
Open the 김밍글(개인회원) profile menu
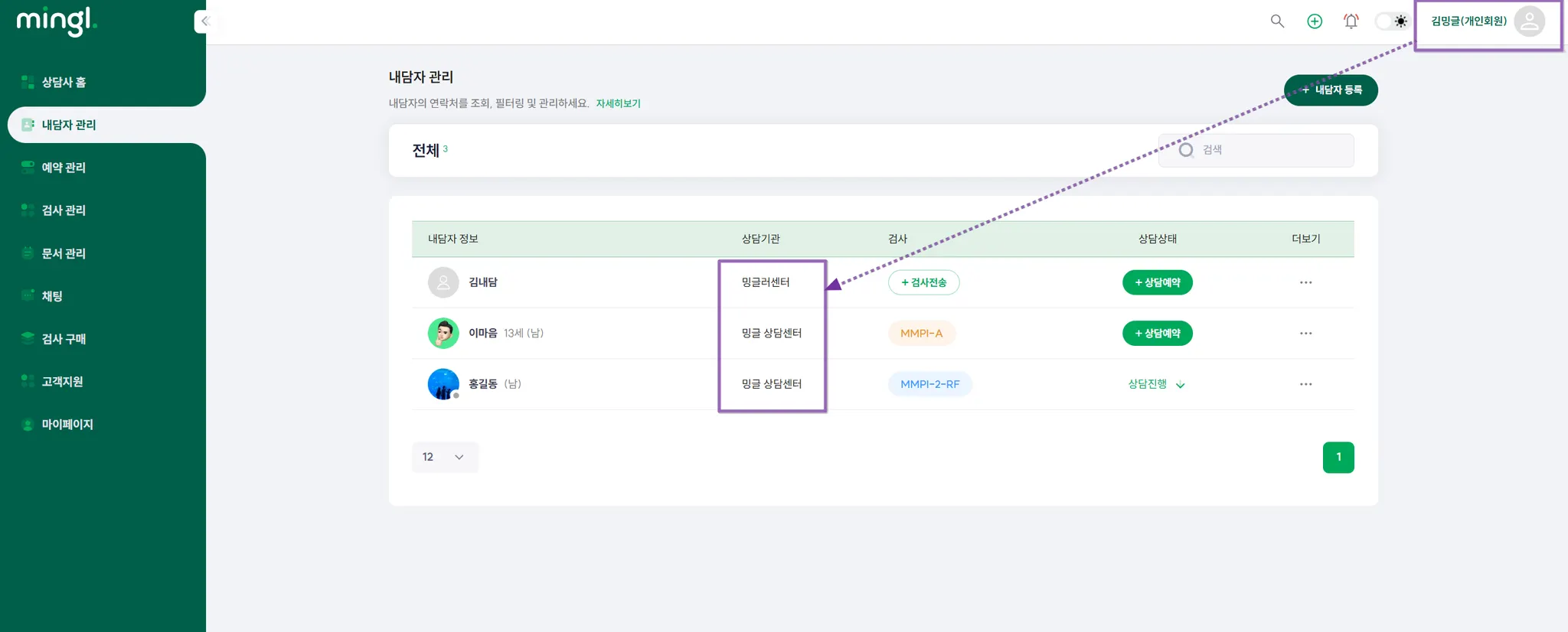pos(1487,21)
